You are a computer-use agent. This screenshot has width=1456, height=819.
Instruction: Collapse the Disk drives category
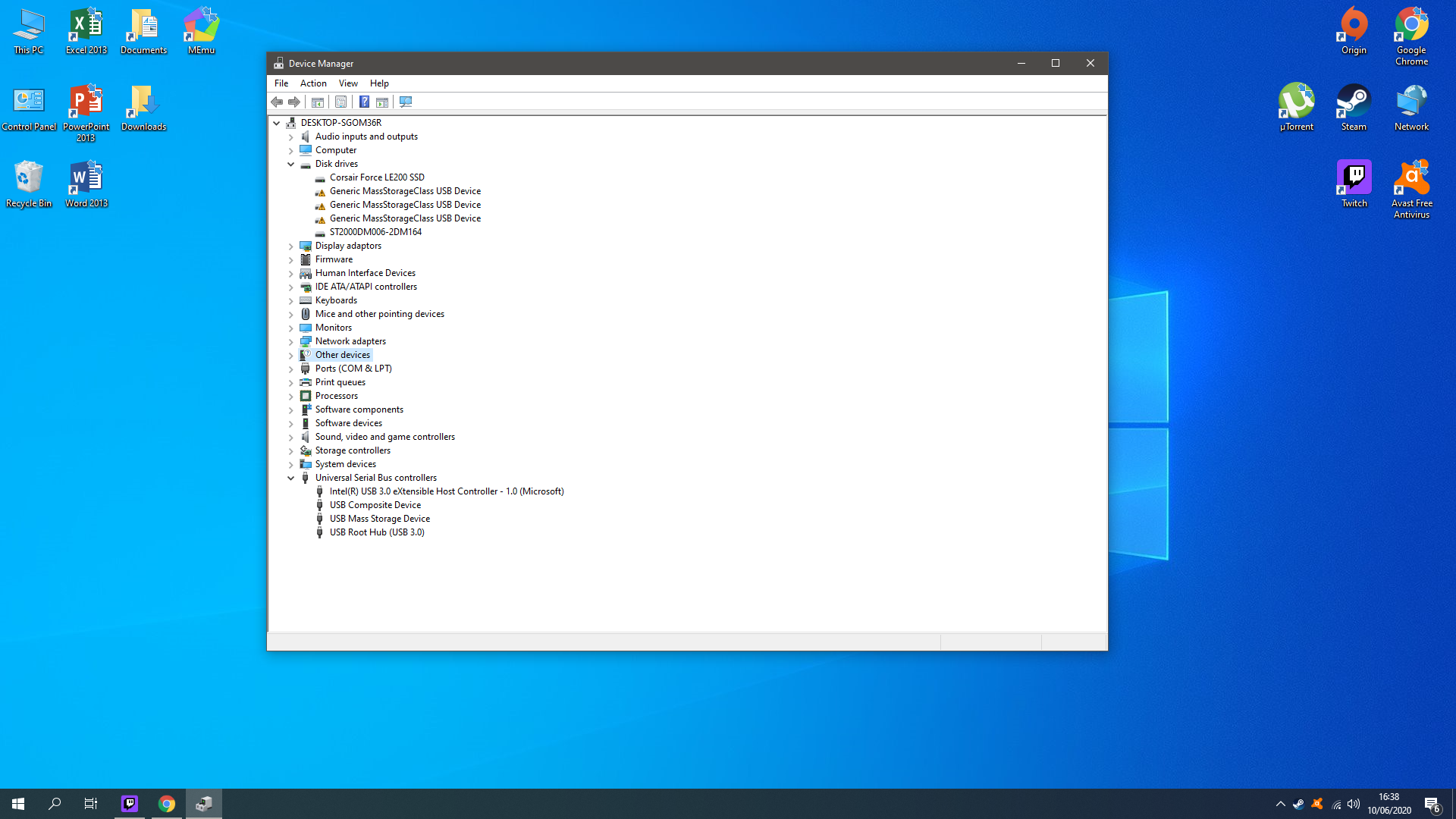point(290,164)
